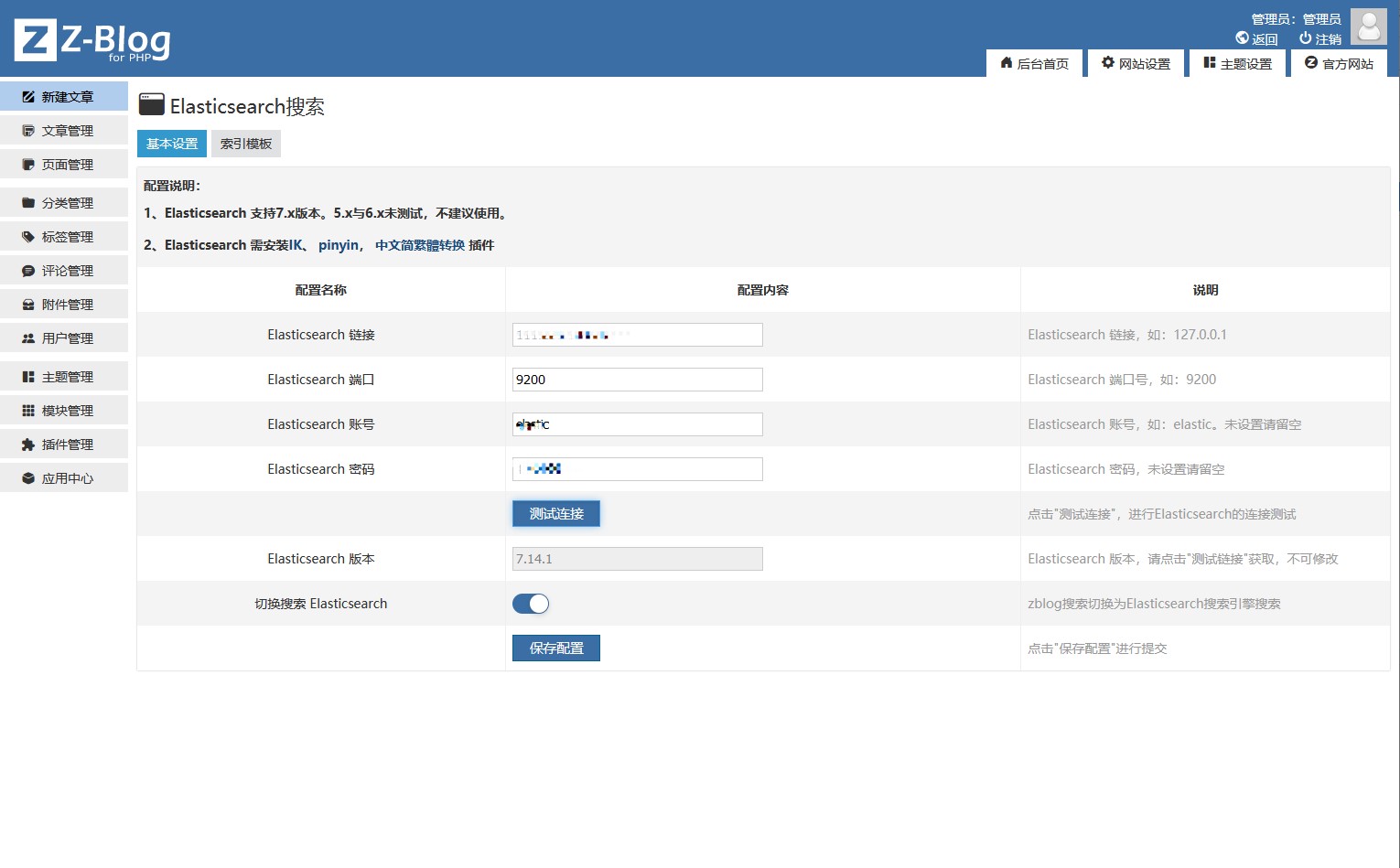1400x868 pixels.
Task: Click the 模块管理 grid icon
Action: 28,411
